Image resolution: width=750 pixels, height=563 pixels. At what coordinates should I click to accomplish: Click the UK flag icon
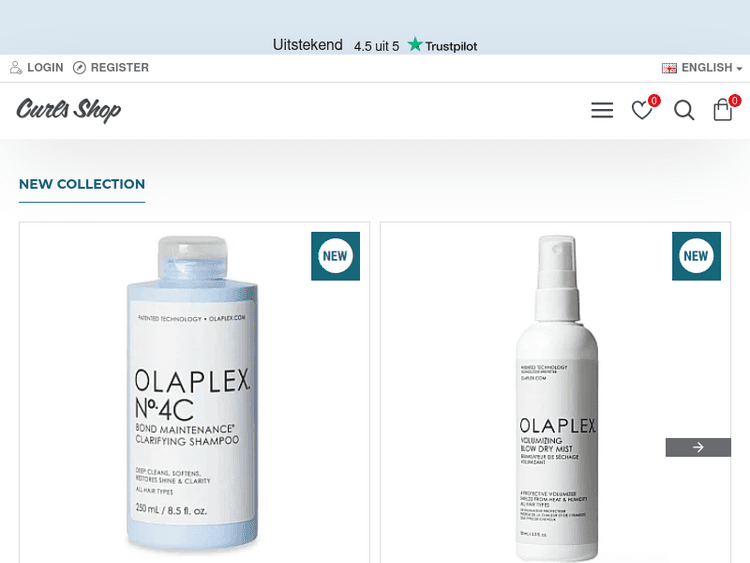[x=669, y=68]
